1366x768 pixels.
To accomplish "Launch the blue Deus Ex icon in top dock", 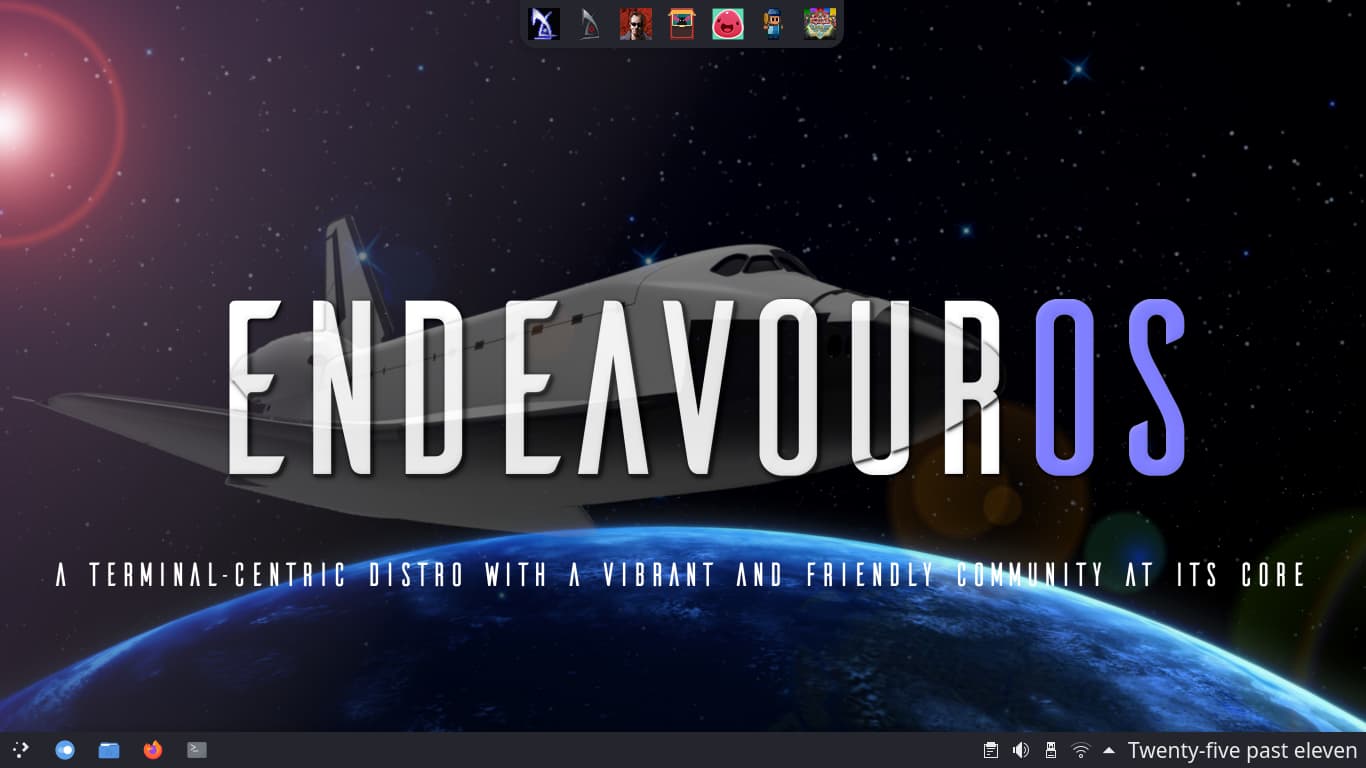I will [544, 24].
